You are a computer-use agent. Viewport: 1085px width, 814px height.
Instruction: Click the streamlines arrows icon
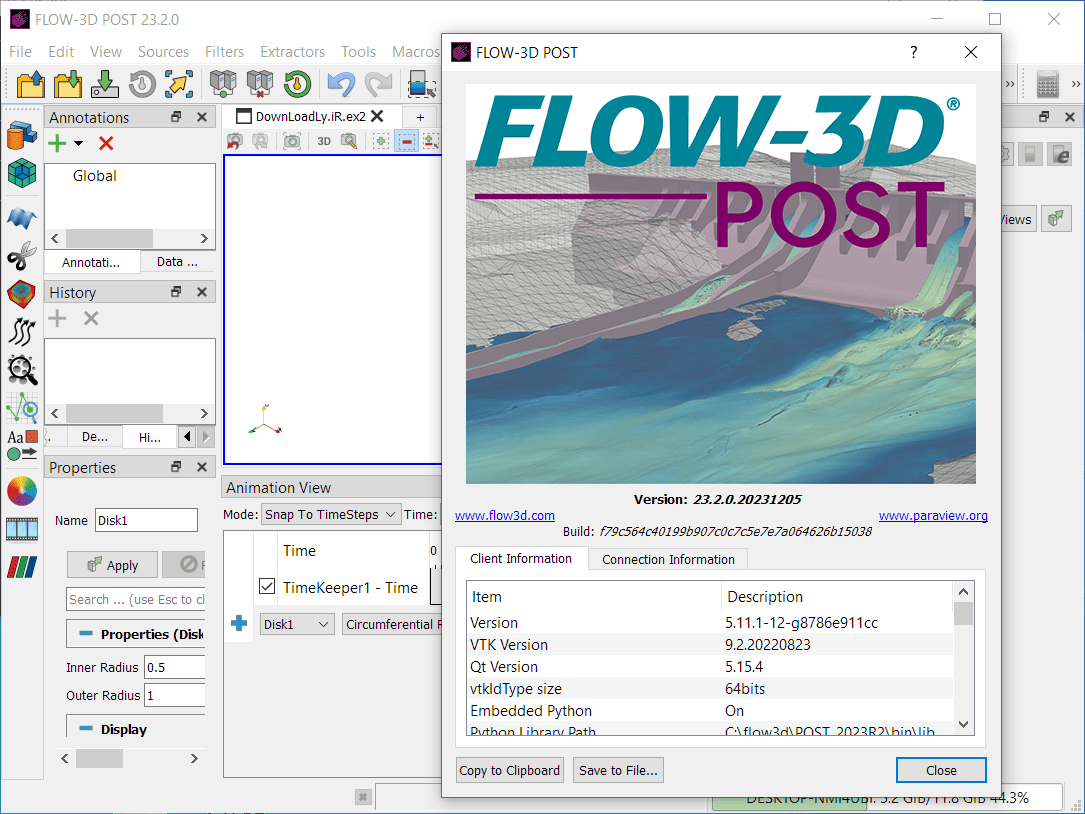pos(21,332)
